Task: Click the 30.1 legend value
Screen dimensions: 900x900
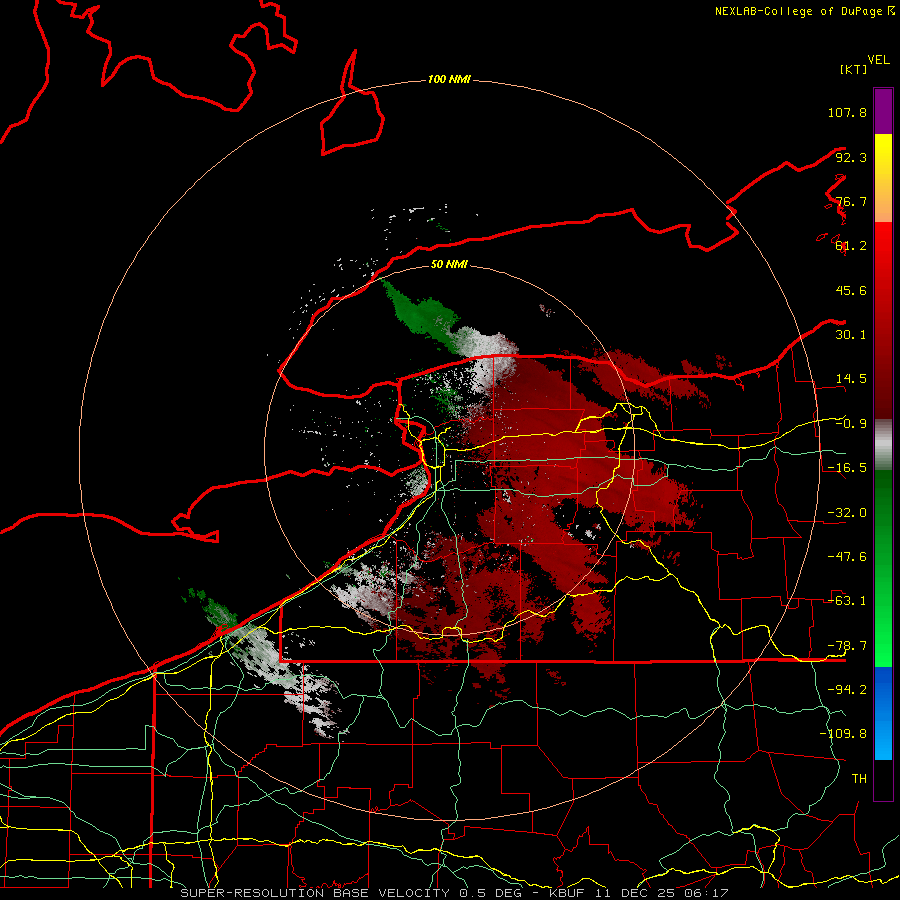Action: 851,335
